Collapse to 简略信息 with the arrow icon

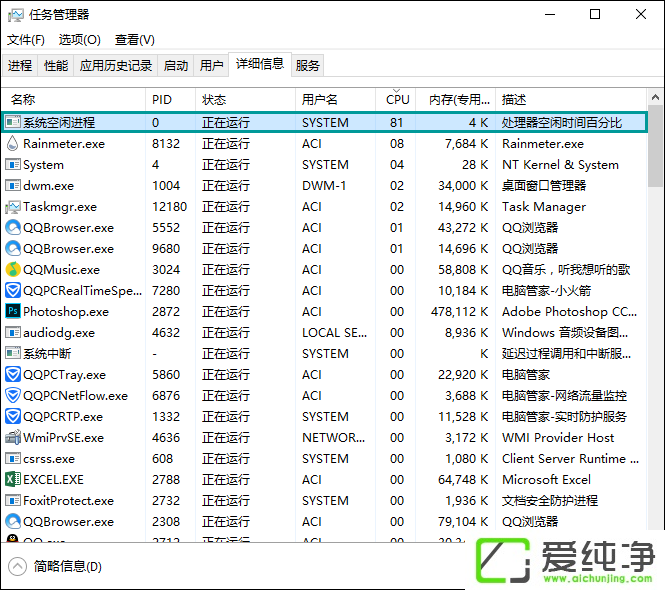coord(17,566)
